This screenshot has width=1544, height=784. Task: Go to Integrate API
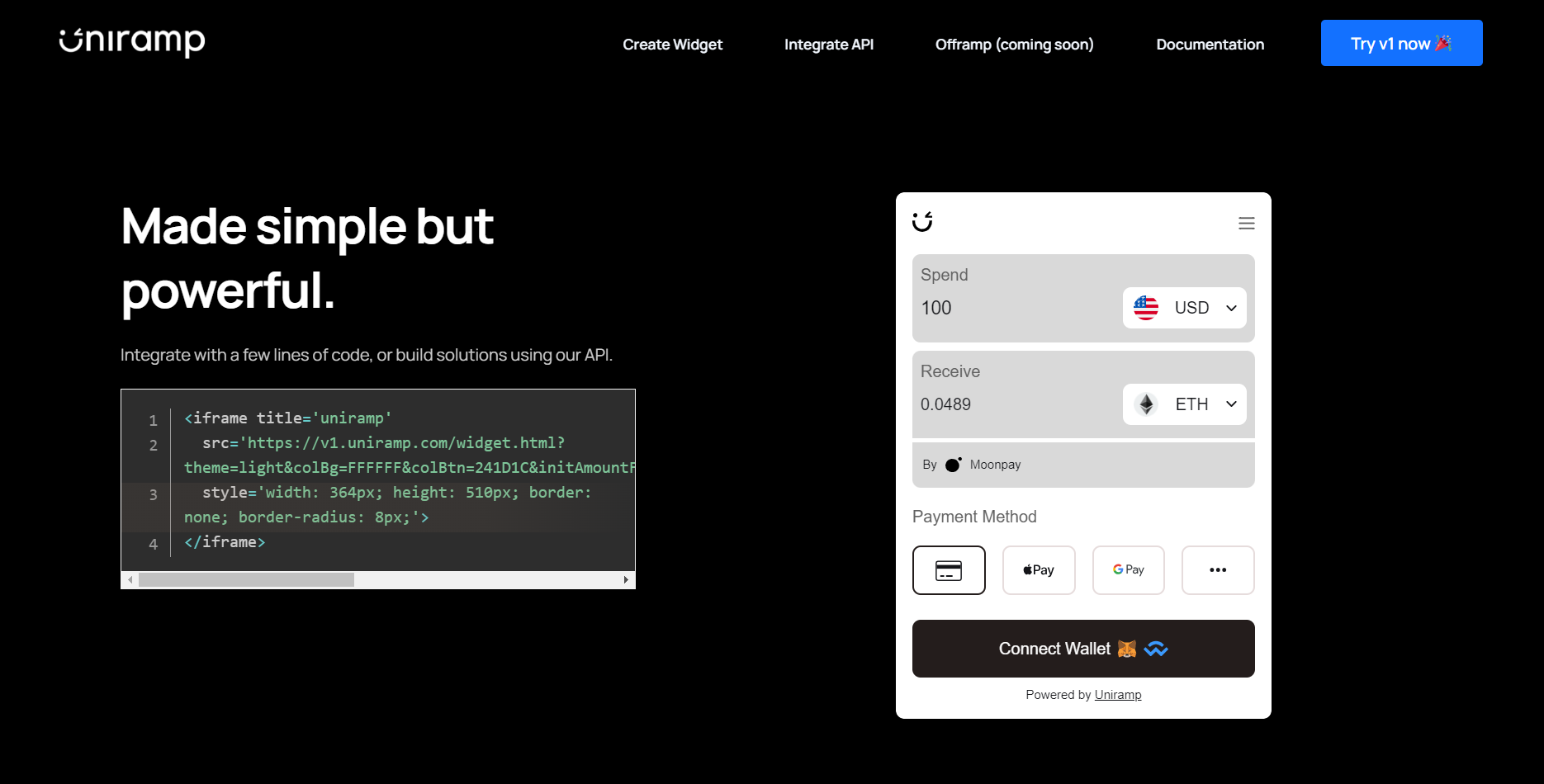pyautogui.click(x=828, y=45)
